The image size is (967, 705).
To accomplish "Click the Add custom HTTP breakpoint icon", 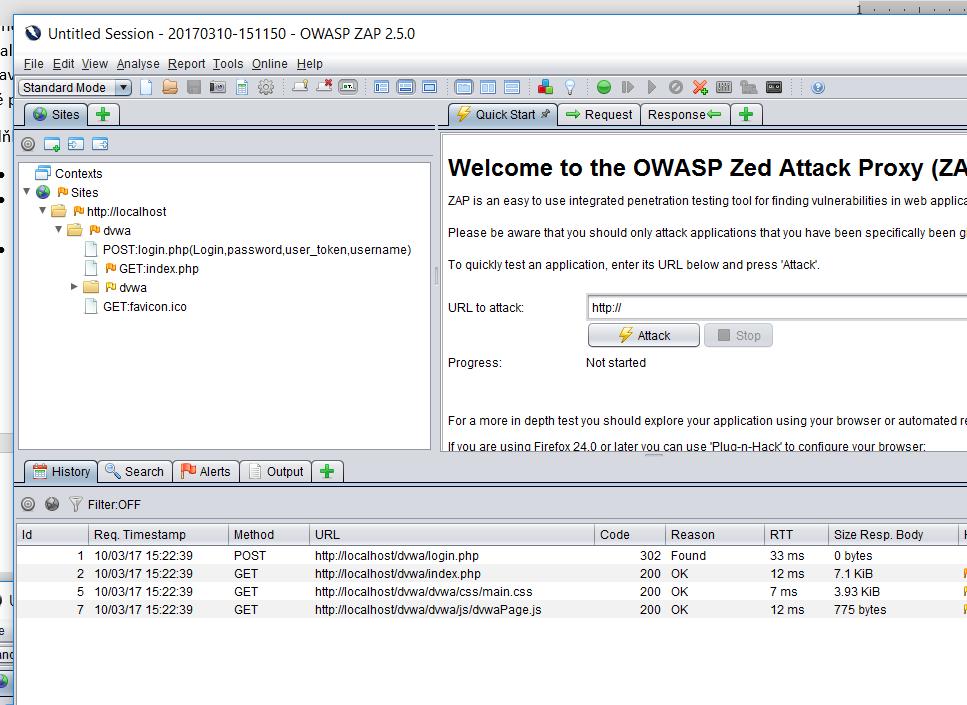I will pyautogui.click(x=700, y=87).
